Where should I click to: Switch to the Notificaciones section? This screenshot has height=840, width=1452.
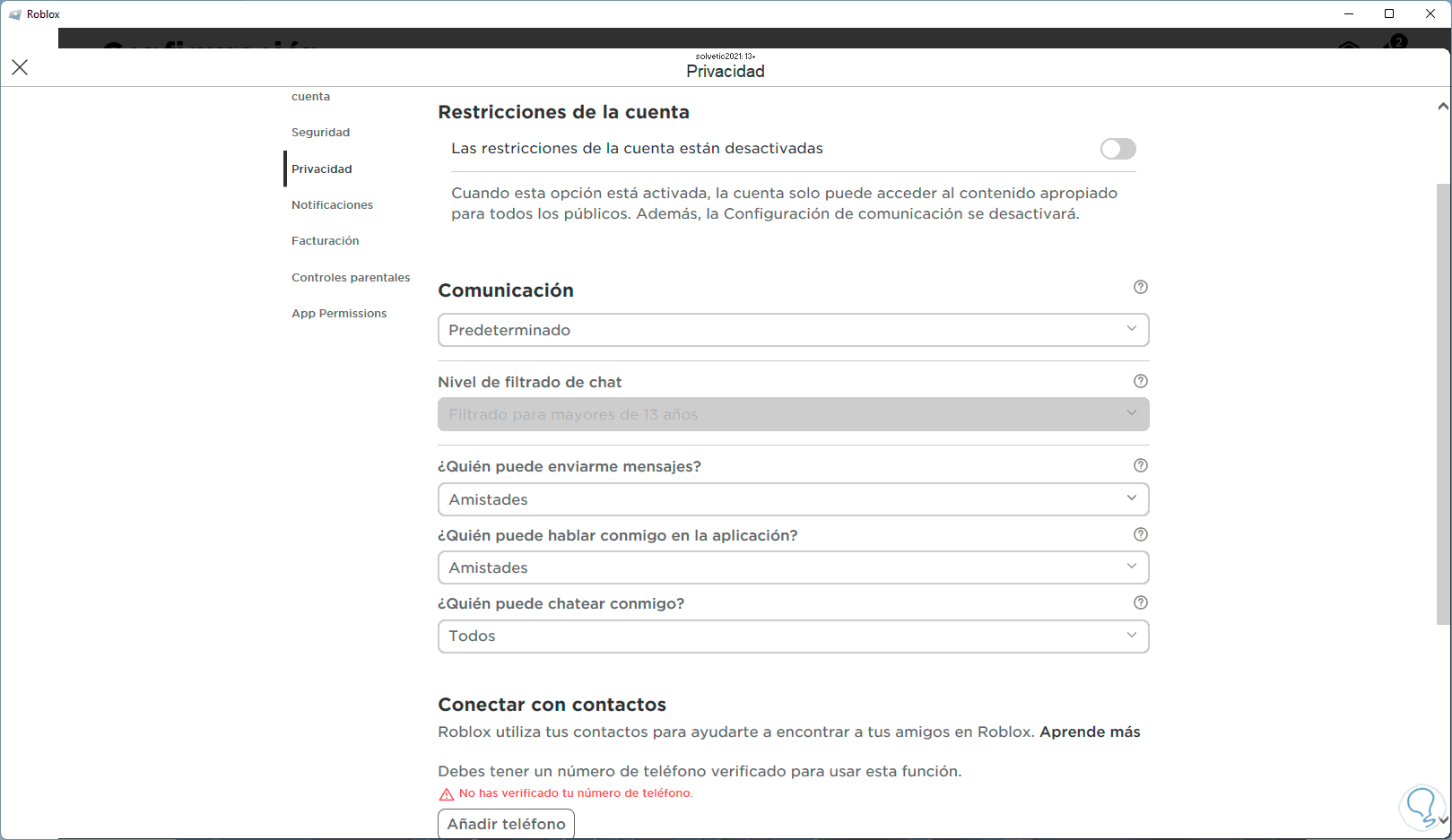[x=332, y=205]
